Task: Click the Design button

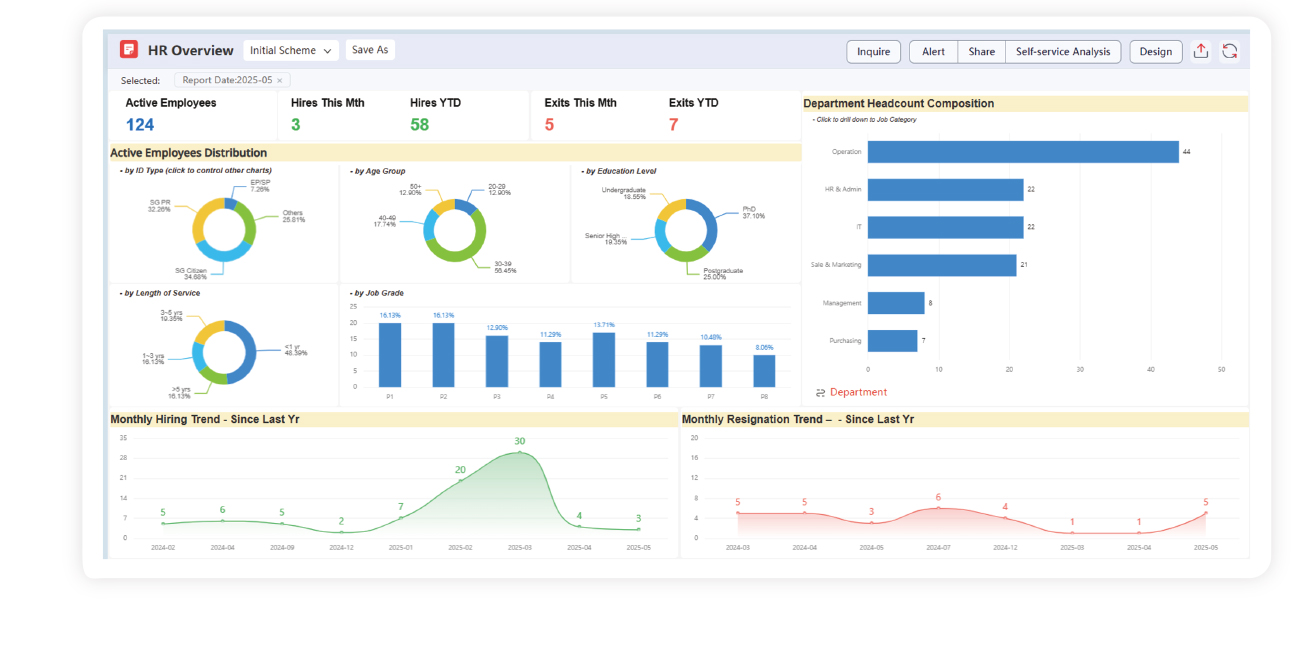Action: coord(1155,52)
